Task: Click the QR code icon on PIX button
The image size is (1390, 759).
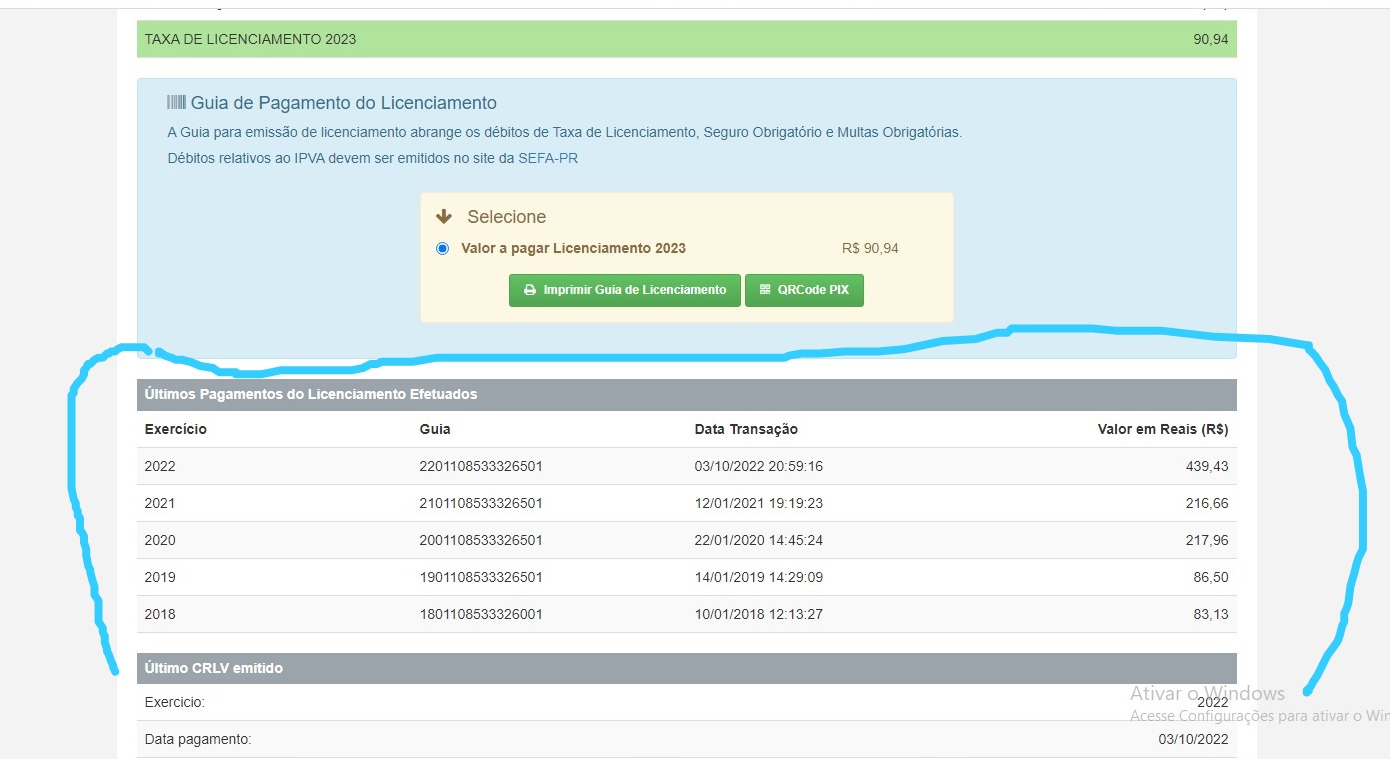Action: point(765,290)
